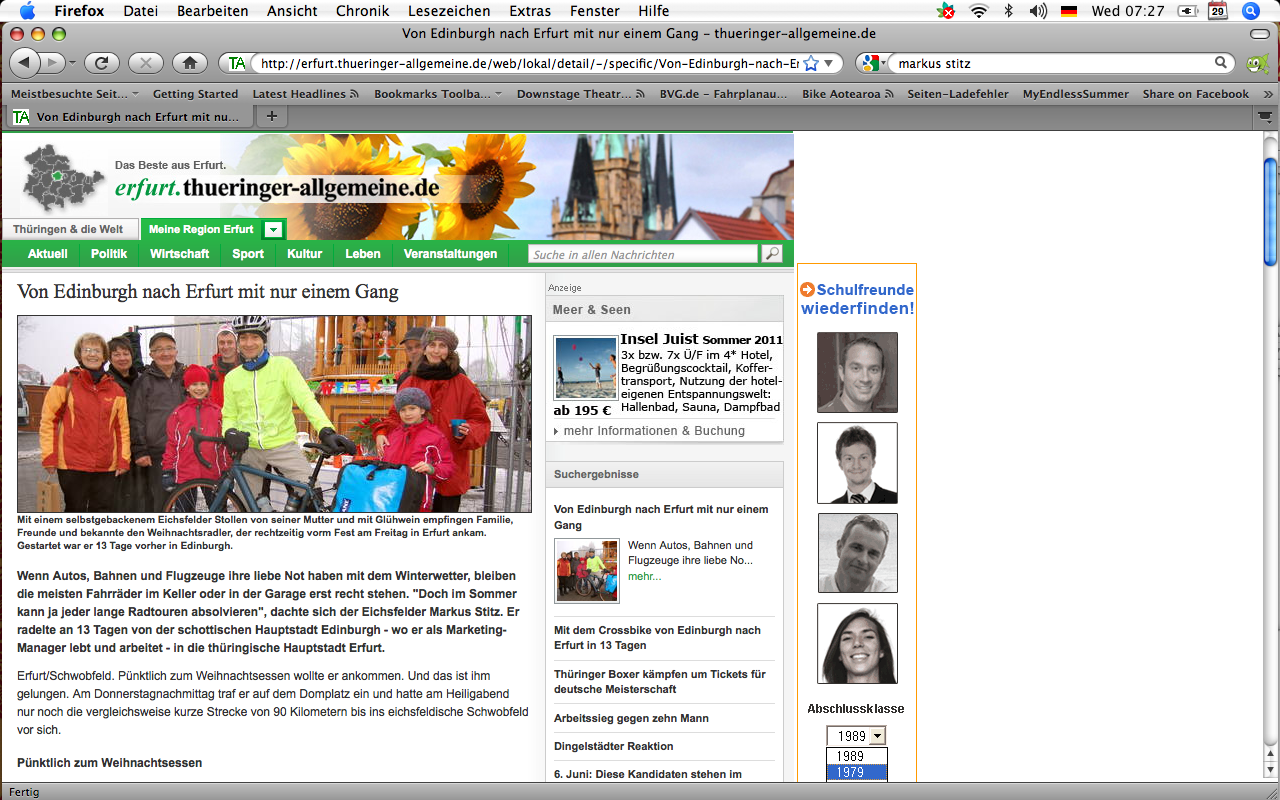
Task: Go to the home page icon
Action: point(190,63)
